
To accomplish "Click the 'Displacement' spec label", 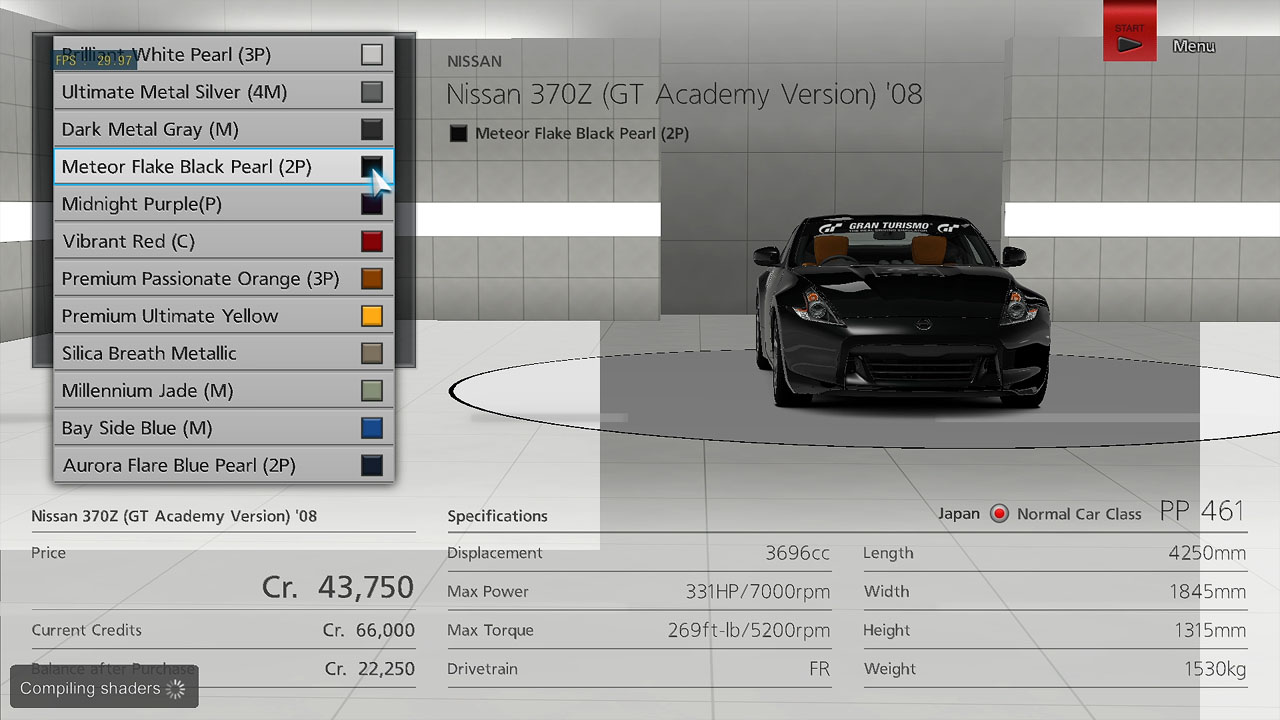I will [495, 553].
